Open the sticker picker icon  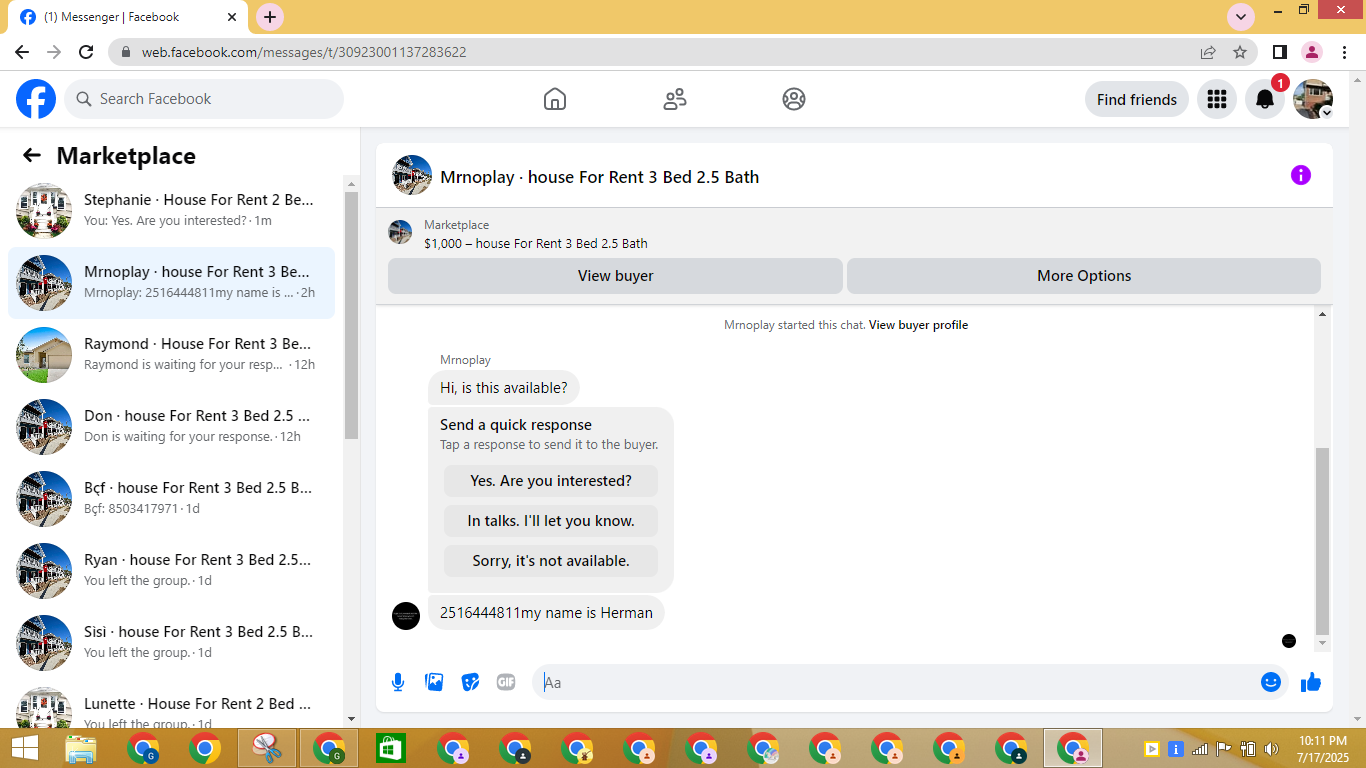coord(470,682)
